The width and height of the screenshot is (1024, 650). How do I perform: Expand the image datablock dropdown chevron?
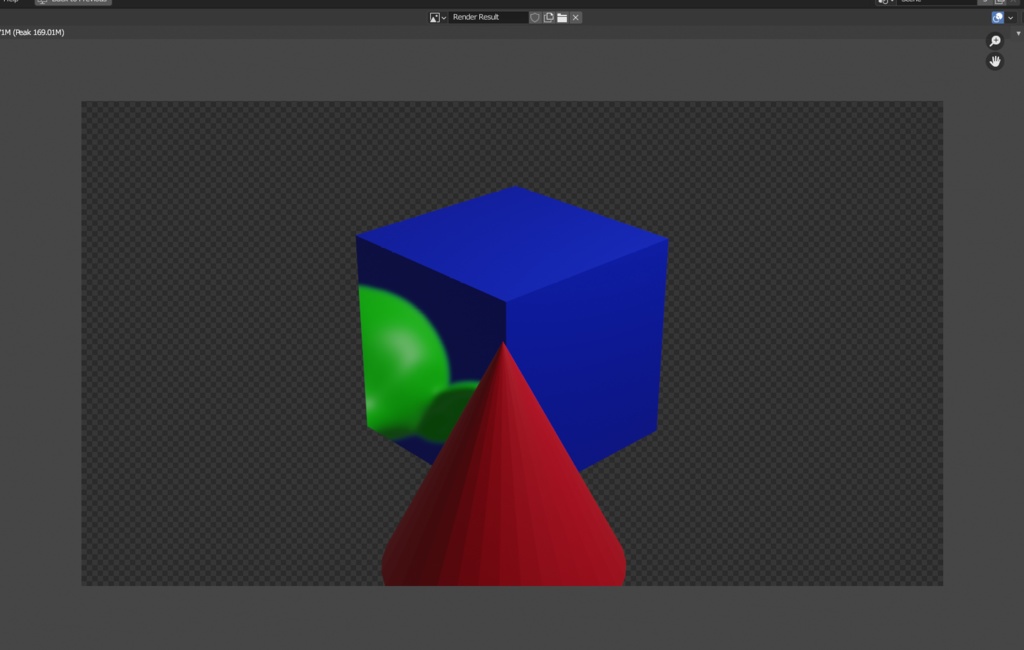pos(444,17)
